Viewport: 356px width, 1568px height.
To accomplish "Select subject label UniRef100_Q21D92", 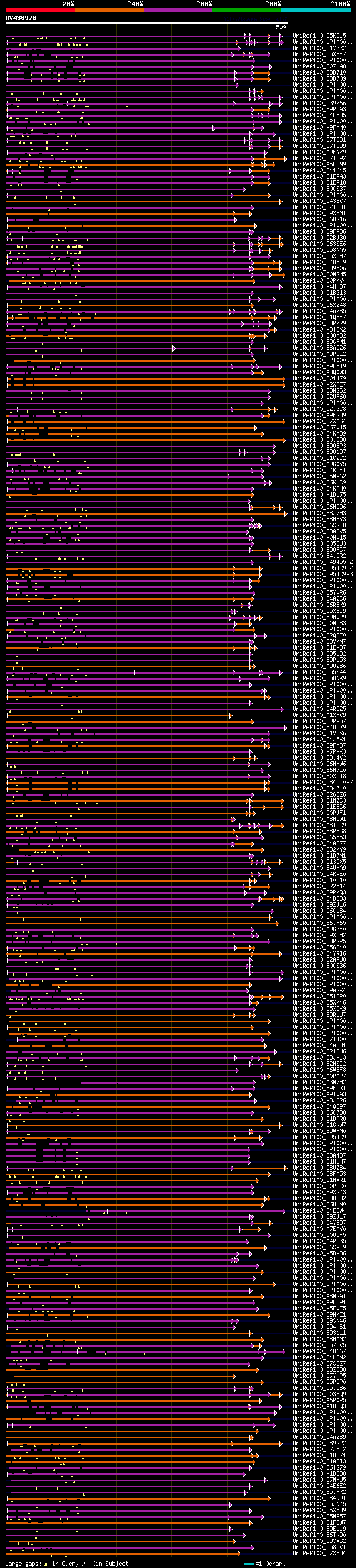I will (319, 159).
